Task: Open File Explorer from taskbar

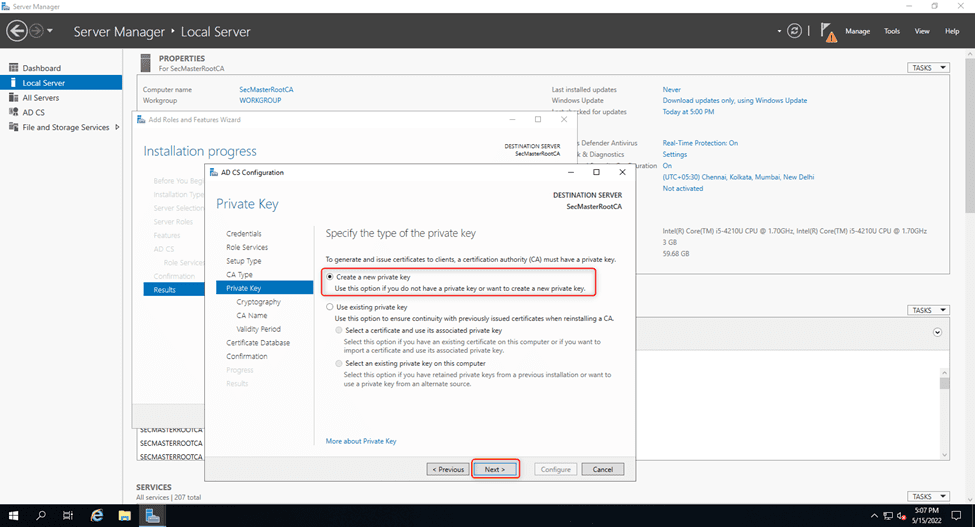Action: pos(125,515)
